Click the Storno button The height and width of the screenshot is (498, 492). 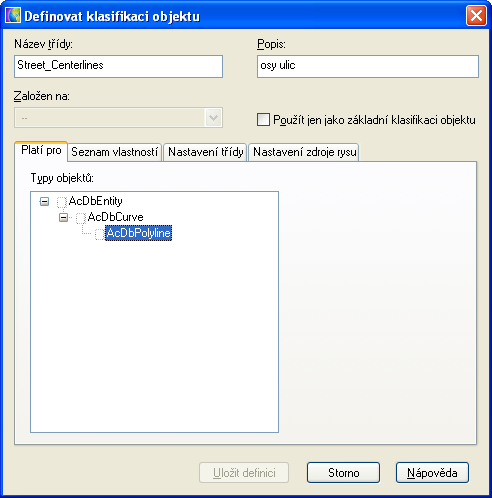[343, 473]
